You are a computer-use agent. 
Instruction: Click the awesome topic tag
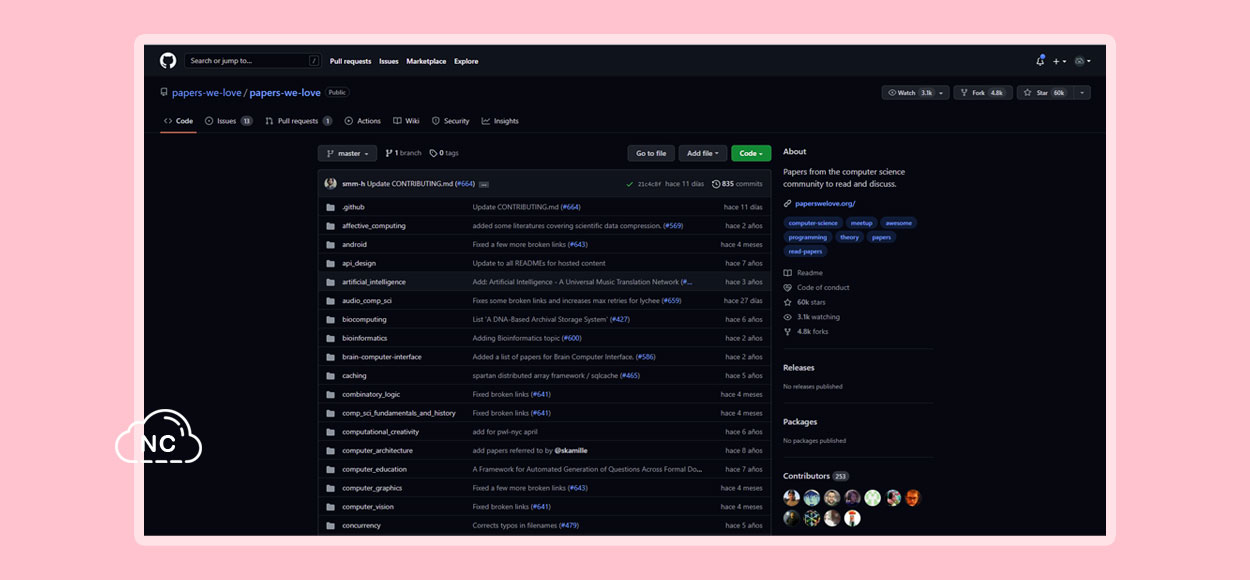898,223
